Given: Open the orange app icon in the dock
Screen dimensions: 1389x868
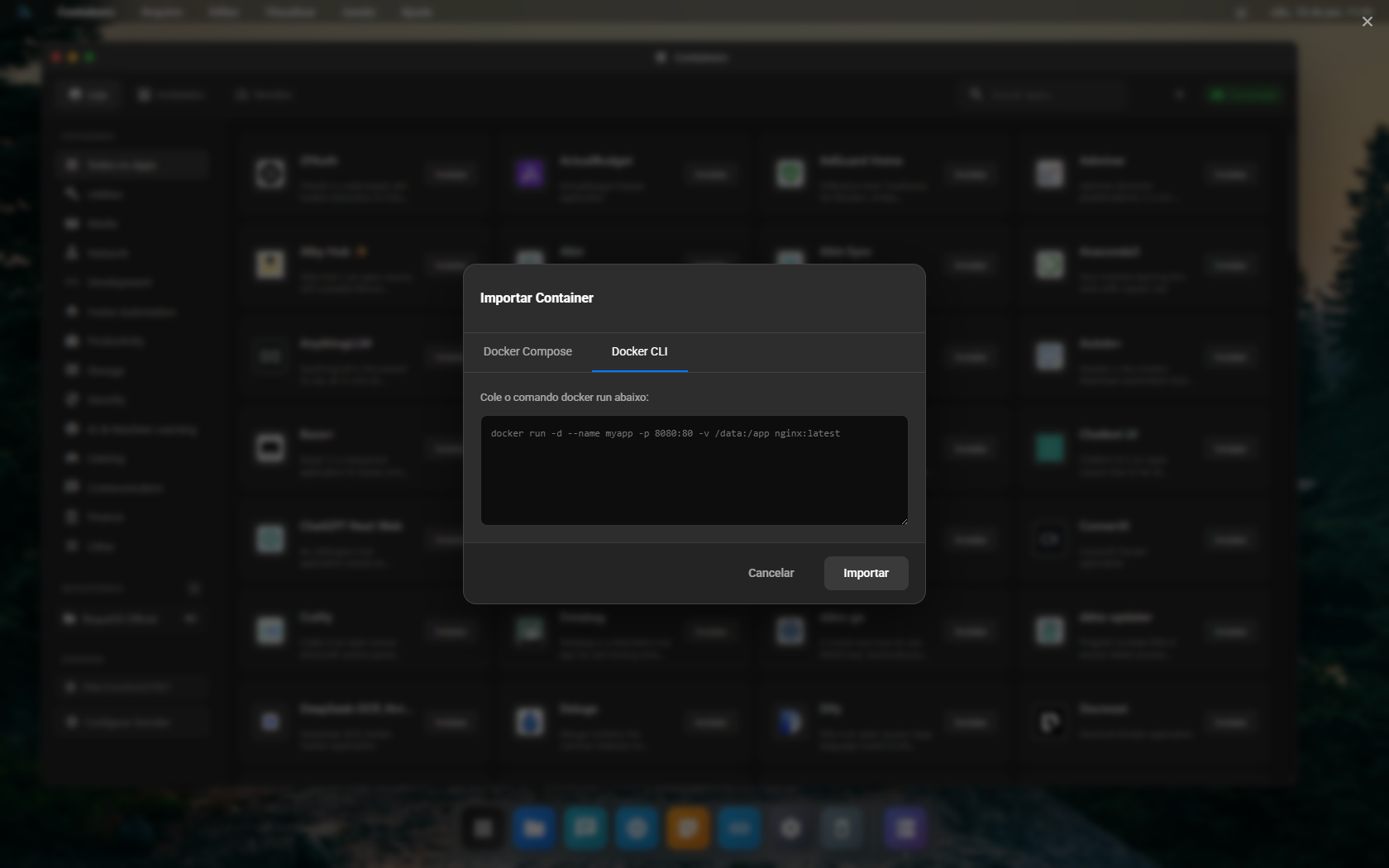Looking at the screenshot, I should [x=687, y=828].
